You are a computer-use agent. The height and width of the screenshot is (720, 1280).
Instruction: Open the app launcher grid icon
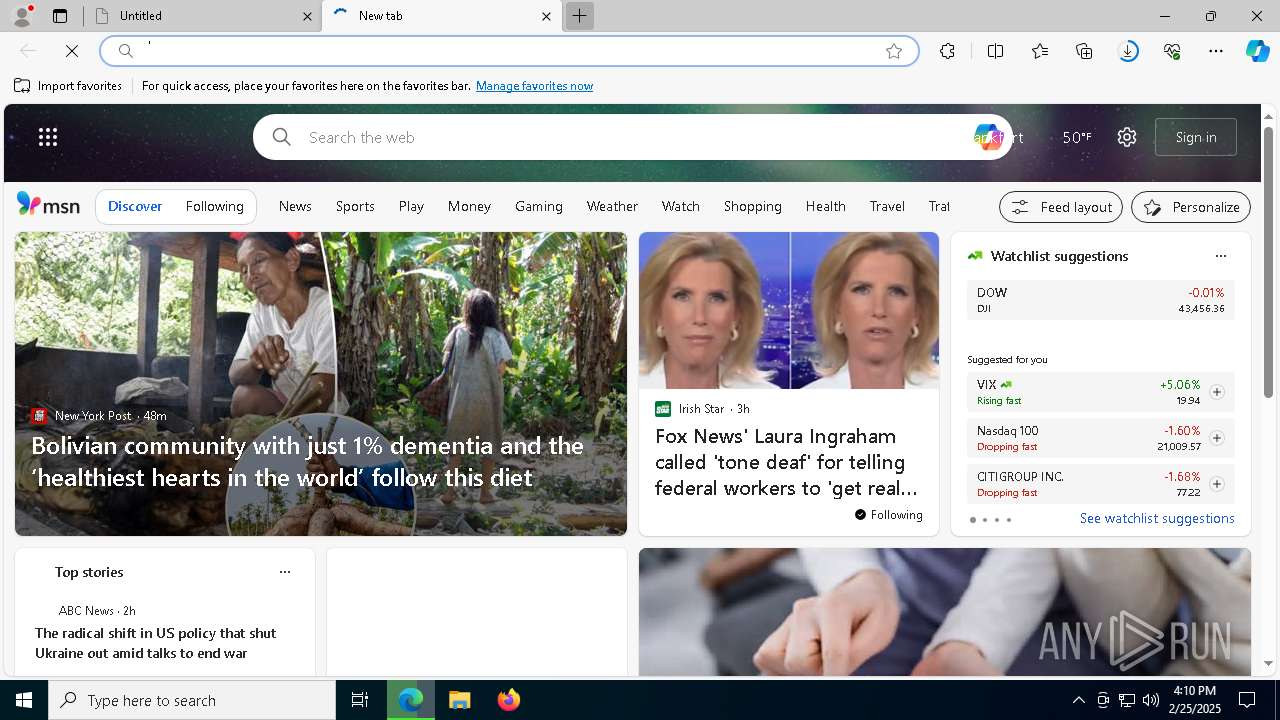pos(48,137)
